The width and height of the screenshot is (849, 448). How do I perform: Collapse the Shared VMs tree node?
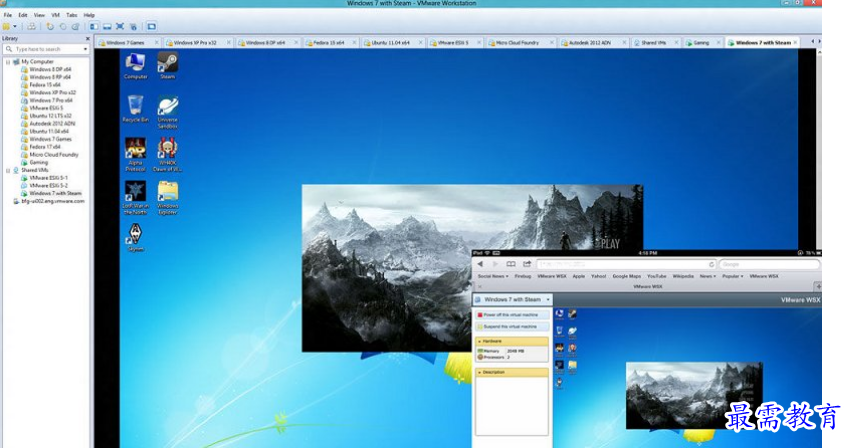8,170
